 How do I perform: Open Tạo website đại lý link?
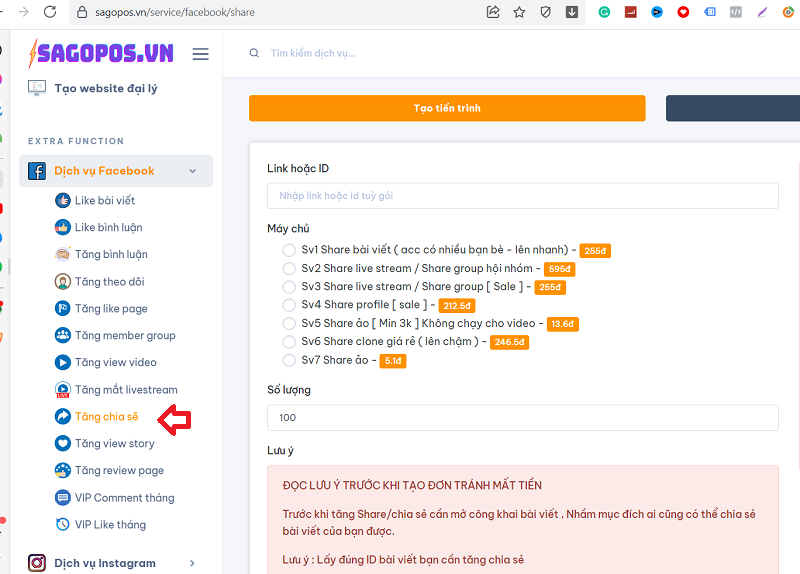[x=105, y=88]
